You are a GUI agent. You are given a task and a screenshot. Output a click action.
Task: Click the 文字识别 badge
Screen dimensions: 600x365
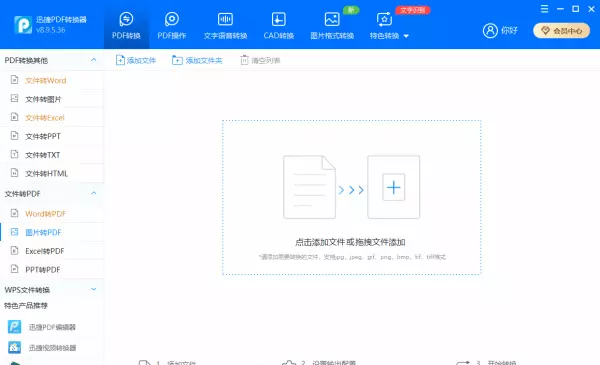click(413, 10)
